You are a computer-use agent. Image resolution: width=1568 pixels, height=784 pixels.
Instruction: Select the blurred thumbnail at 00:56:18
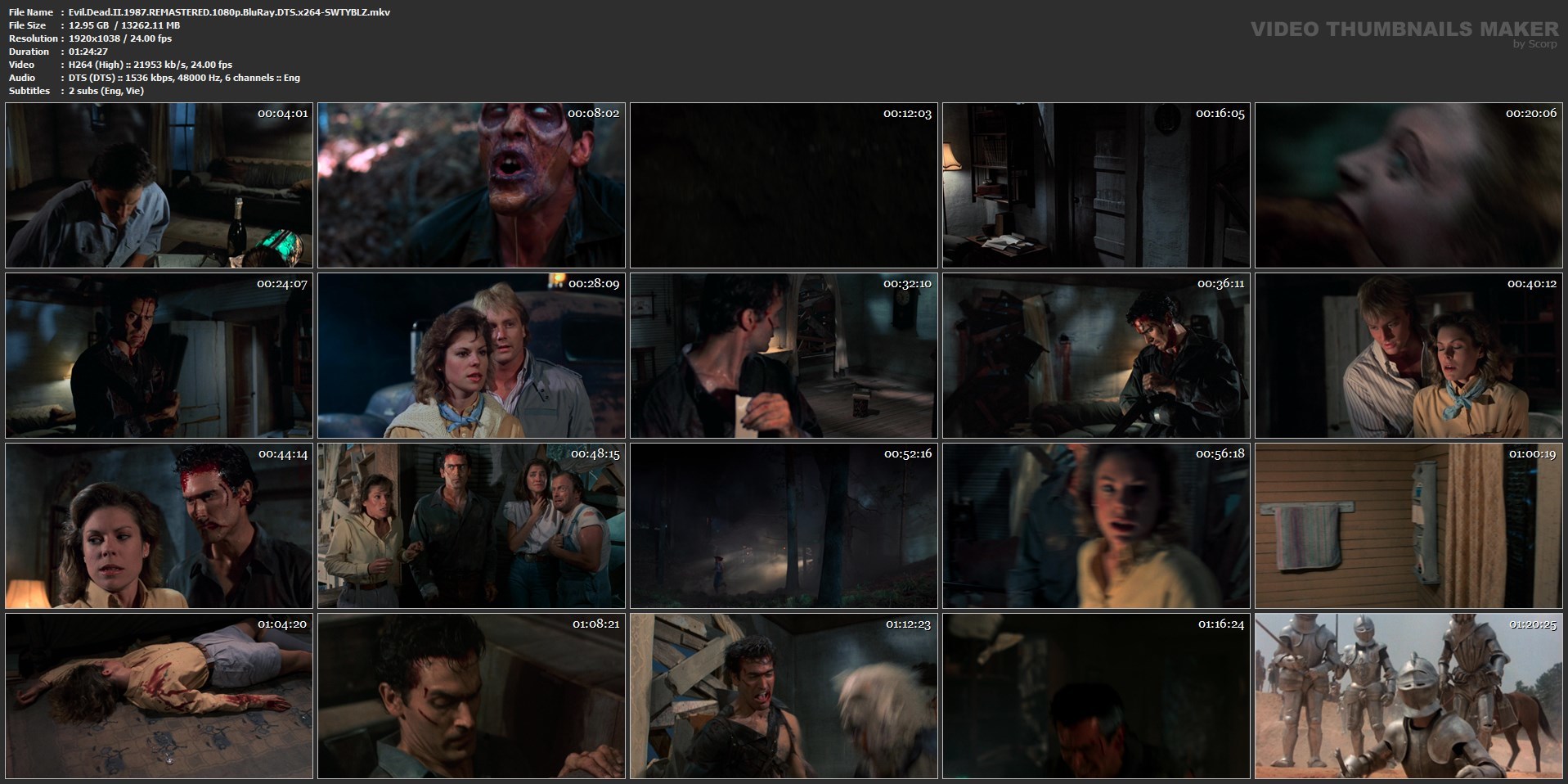click(1096, 525)
